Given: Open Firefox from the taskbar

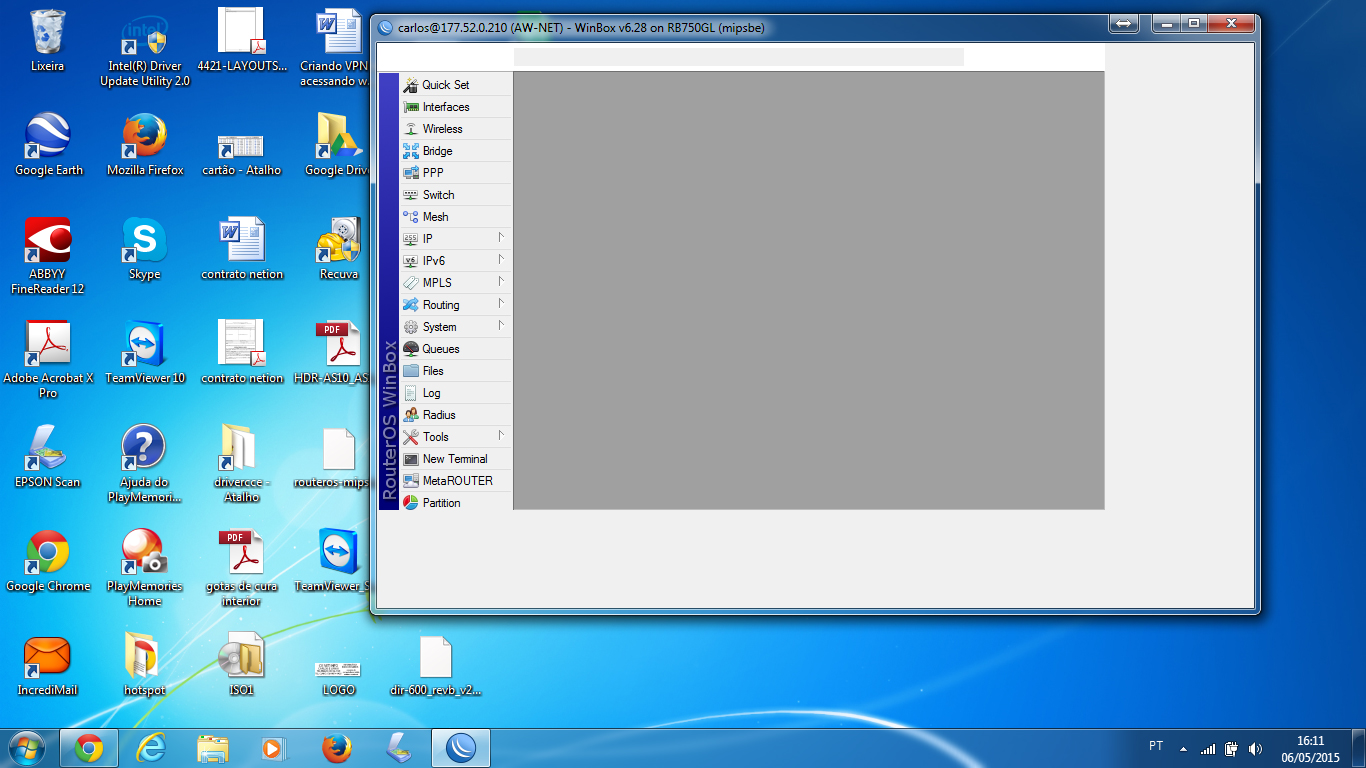Looking at the screenshot, I should click(x=337, y=748).
